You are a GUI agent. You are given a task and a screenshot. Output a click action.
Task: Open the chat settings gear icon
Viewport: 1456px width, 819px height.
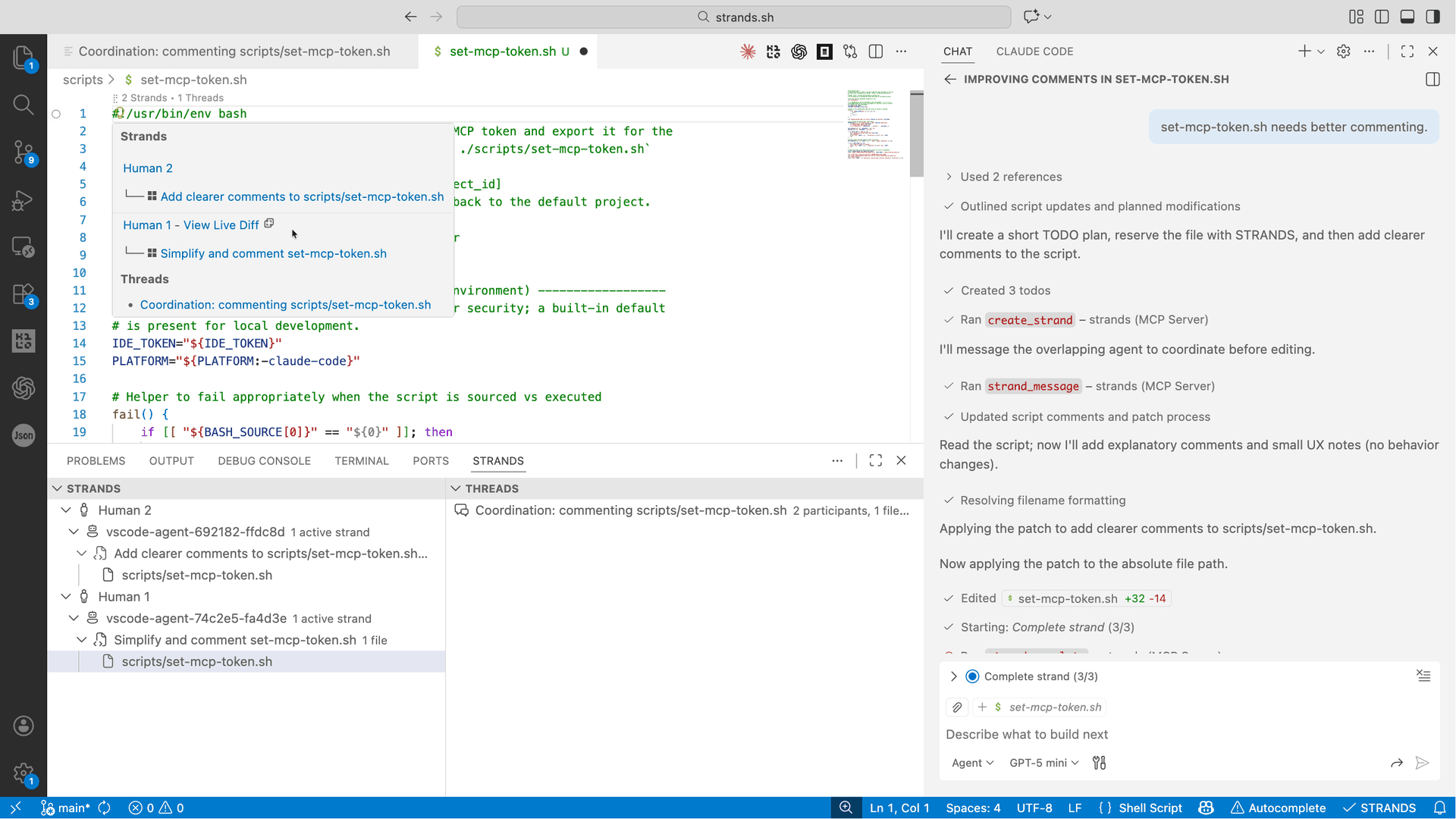click(1344, 52)
